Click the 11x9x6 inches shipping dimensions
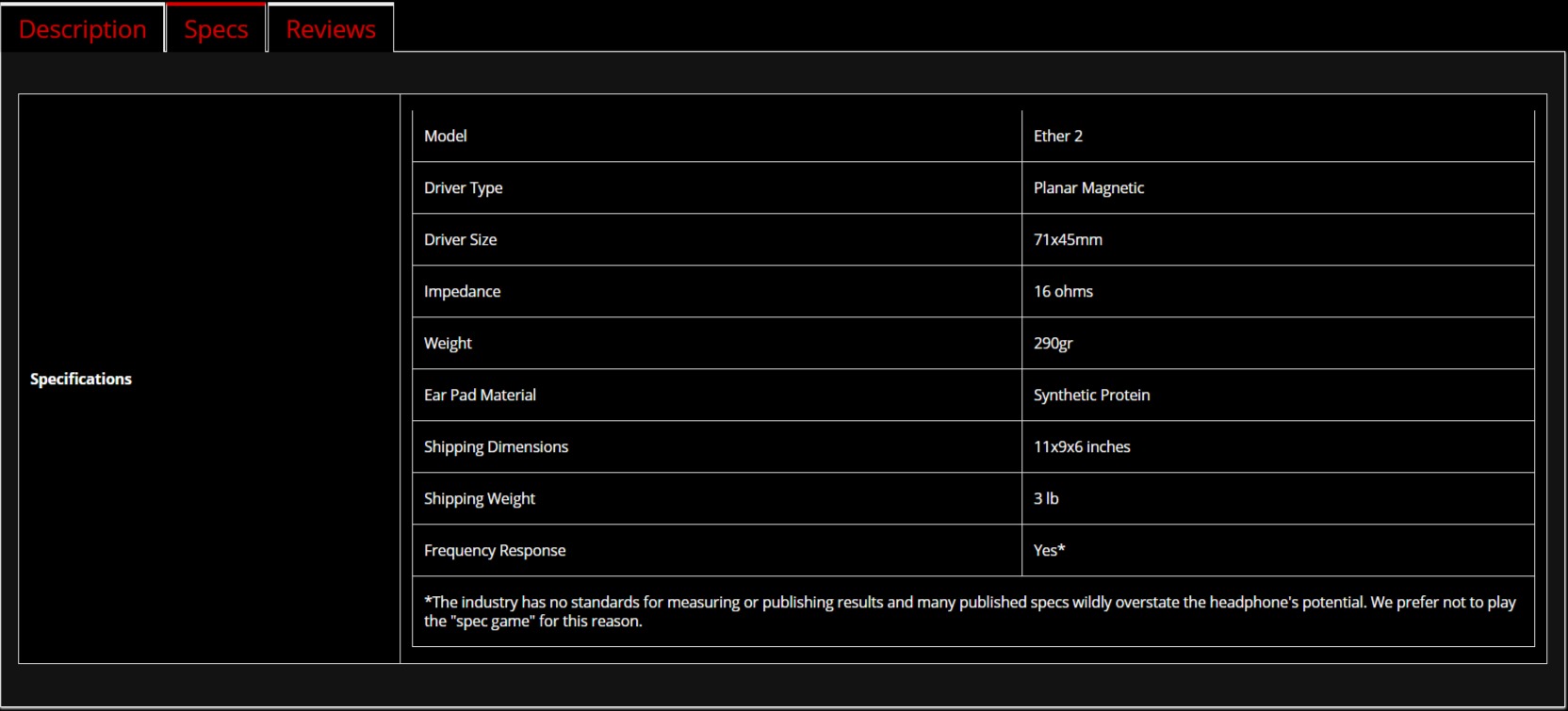The image size is (1568, 711). pos(1083,446)
